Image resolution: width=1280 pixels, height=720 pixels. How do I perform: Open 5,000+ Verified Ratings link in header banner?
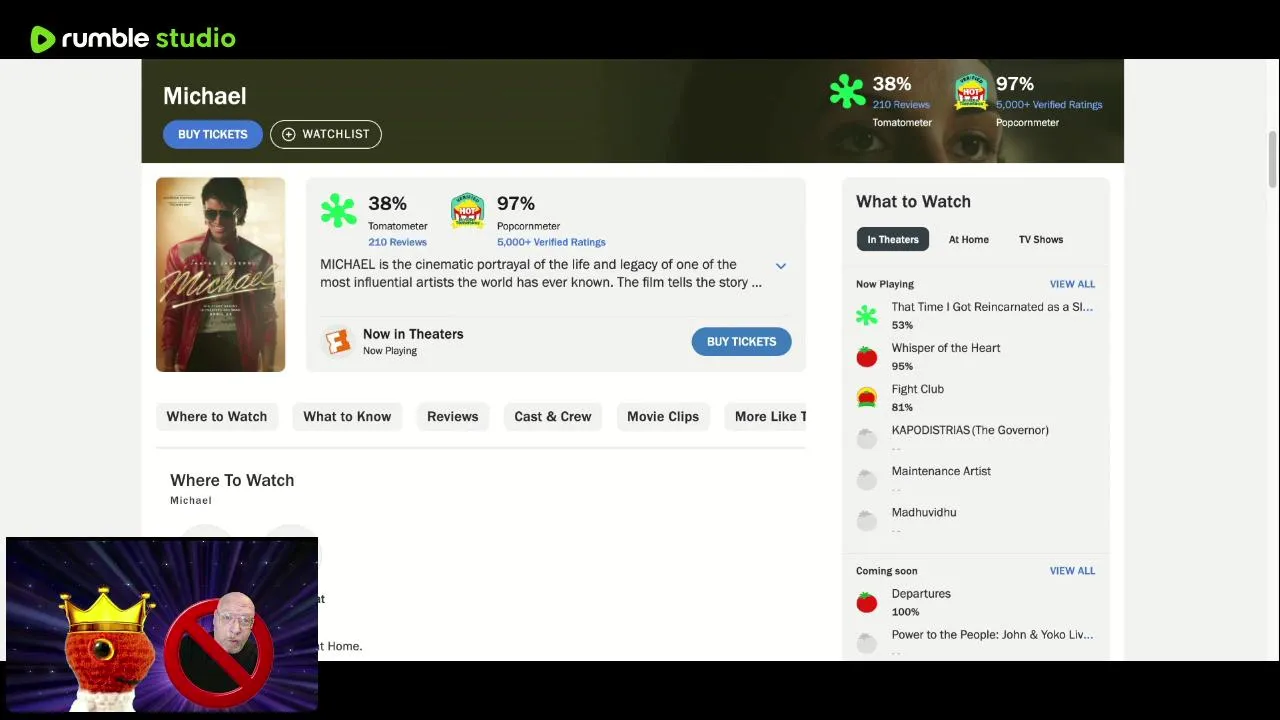point(1049,104)
